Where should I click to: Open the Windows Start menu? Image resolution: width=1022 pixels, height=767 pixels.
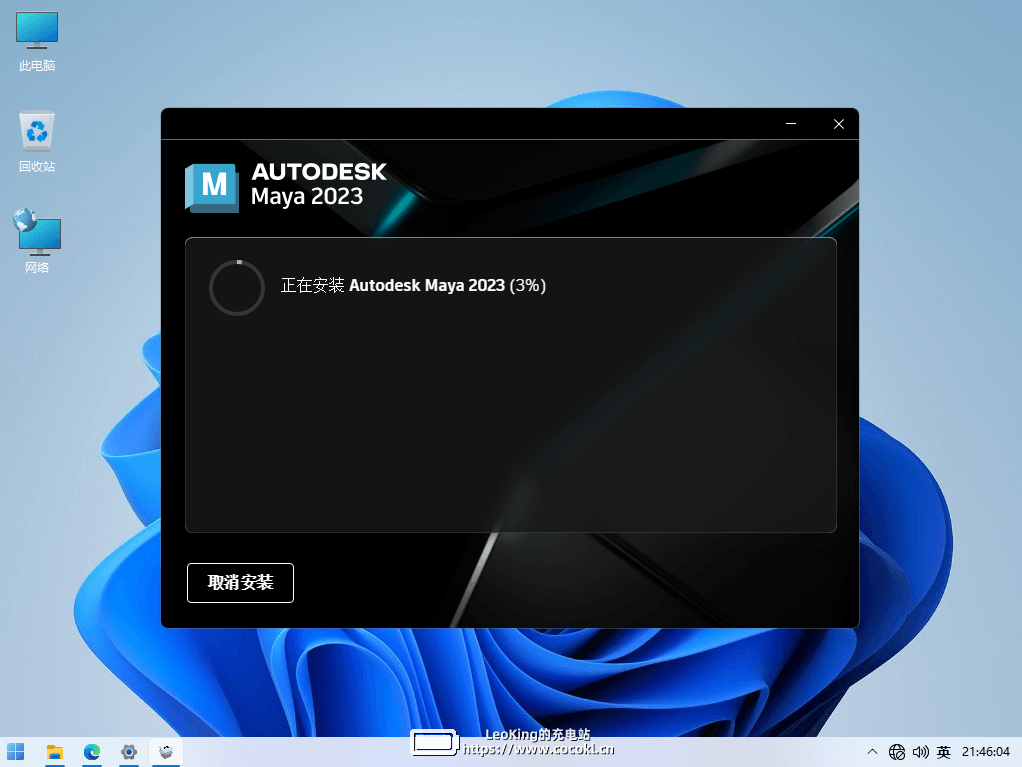point(16,752)
